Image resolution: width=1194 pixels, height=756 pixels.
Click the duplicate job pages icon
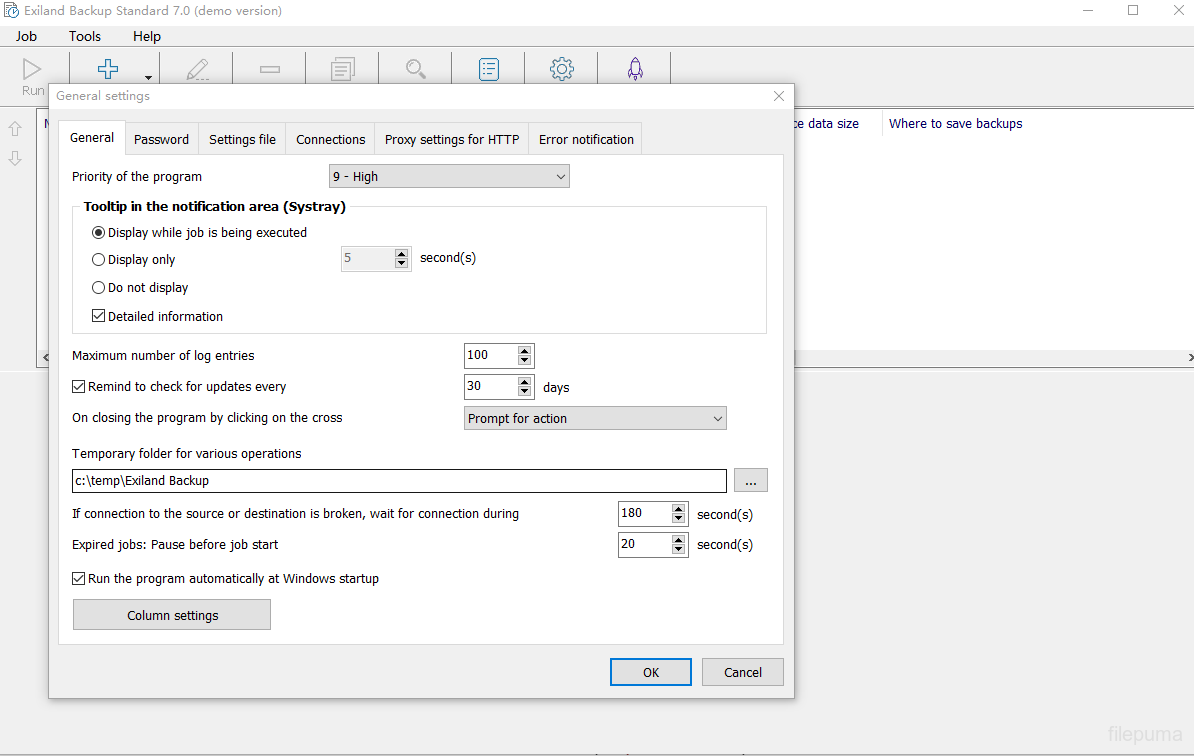(x=343, y=69)
